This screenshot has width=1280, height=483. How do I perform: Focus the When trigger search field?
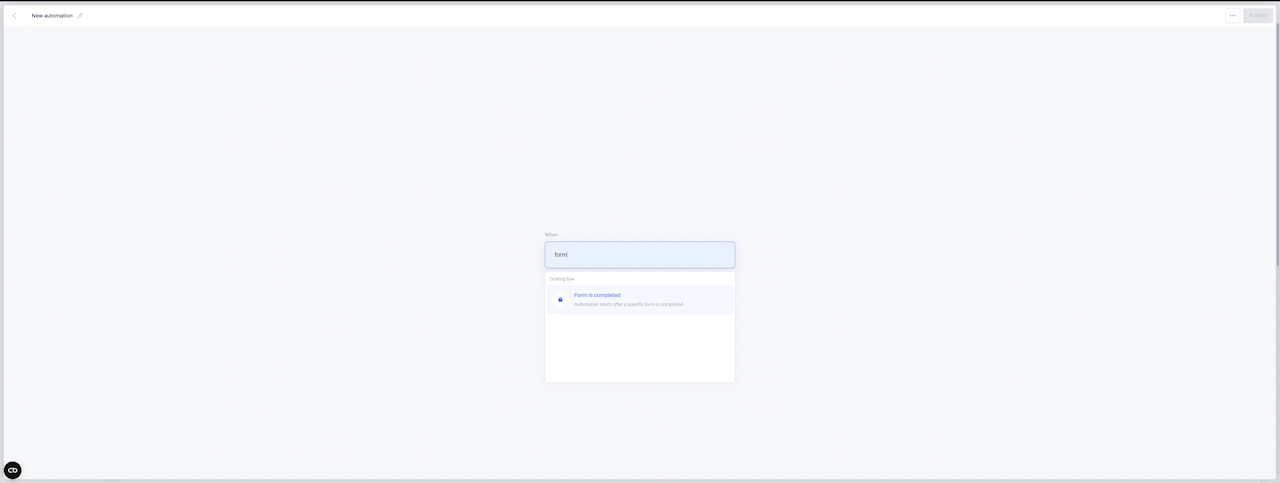tap(640, 255)
